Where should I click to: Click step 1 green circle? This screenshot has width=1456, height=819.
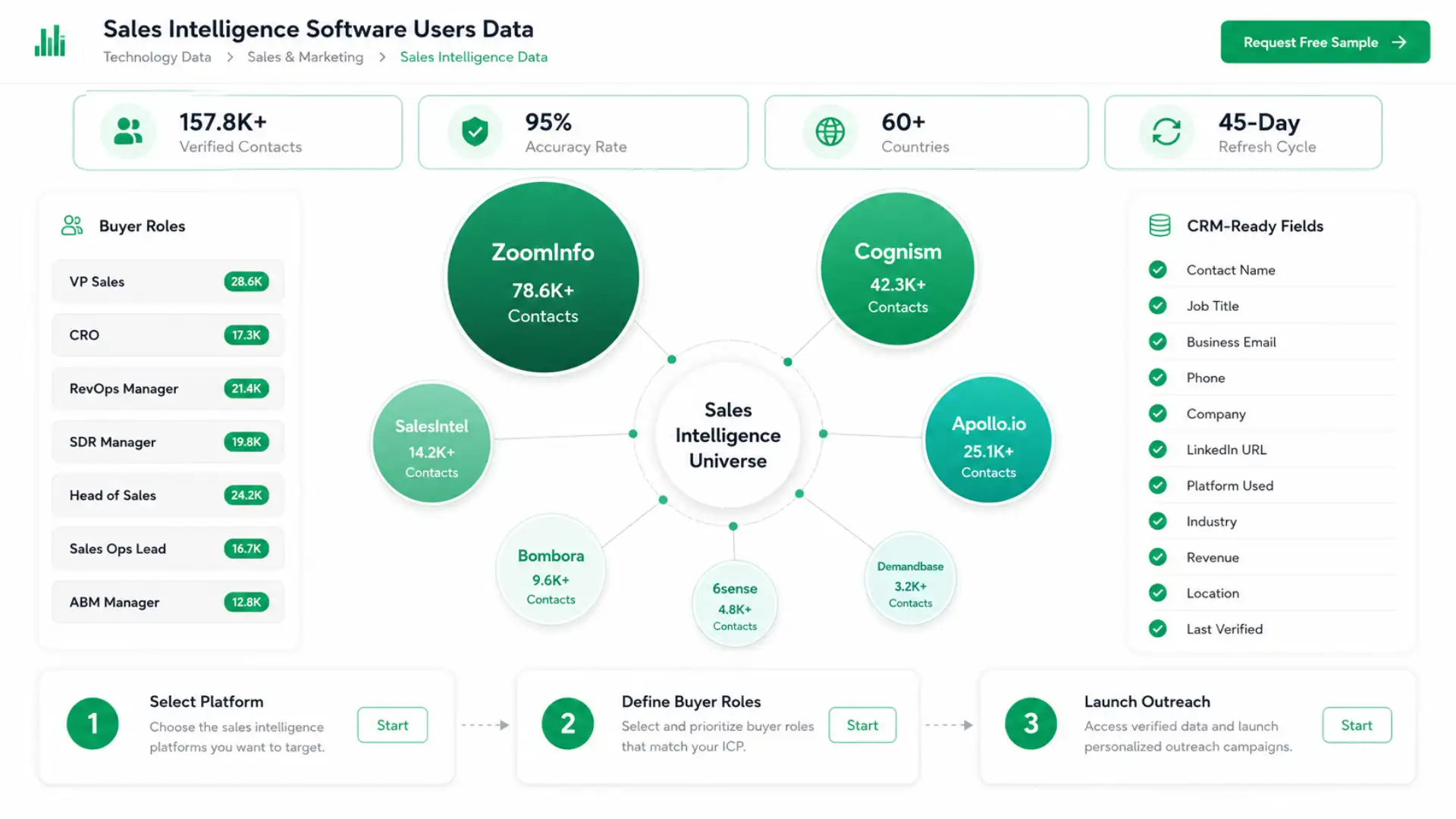[x=93, y=723]
